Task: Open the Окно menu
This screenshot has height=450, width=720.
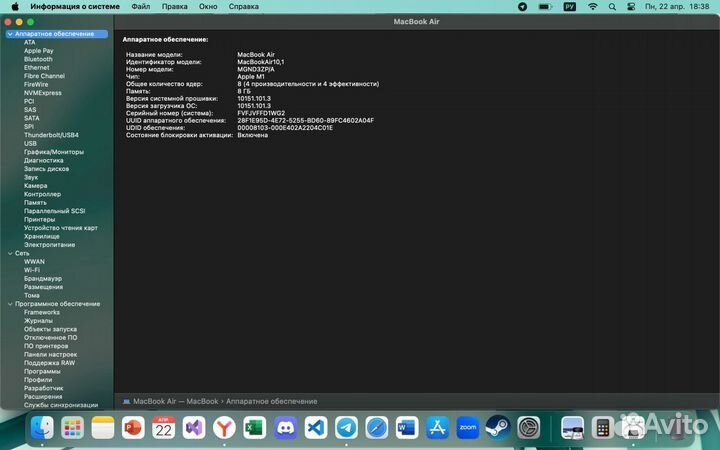Action: [208, 6]
